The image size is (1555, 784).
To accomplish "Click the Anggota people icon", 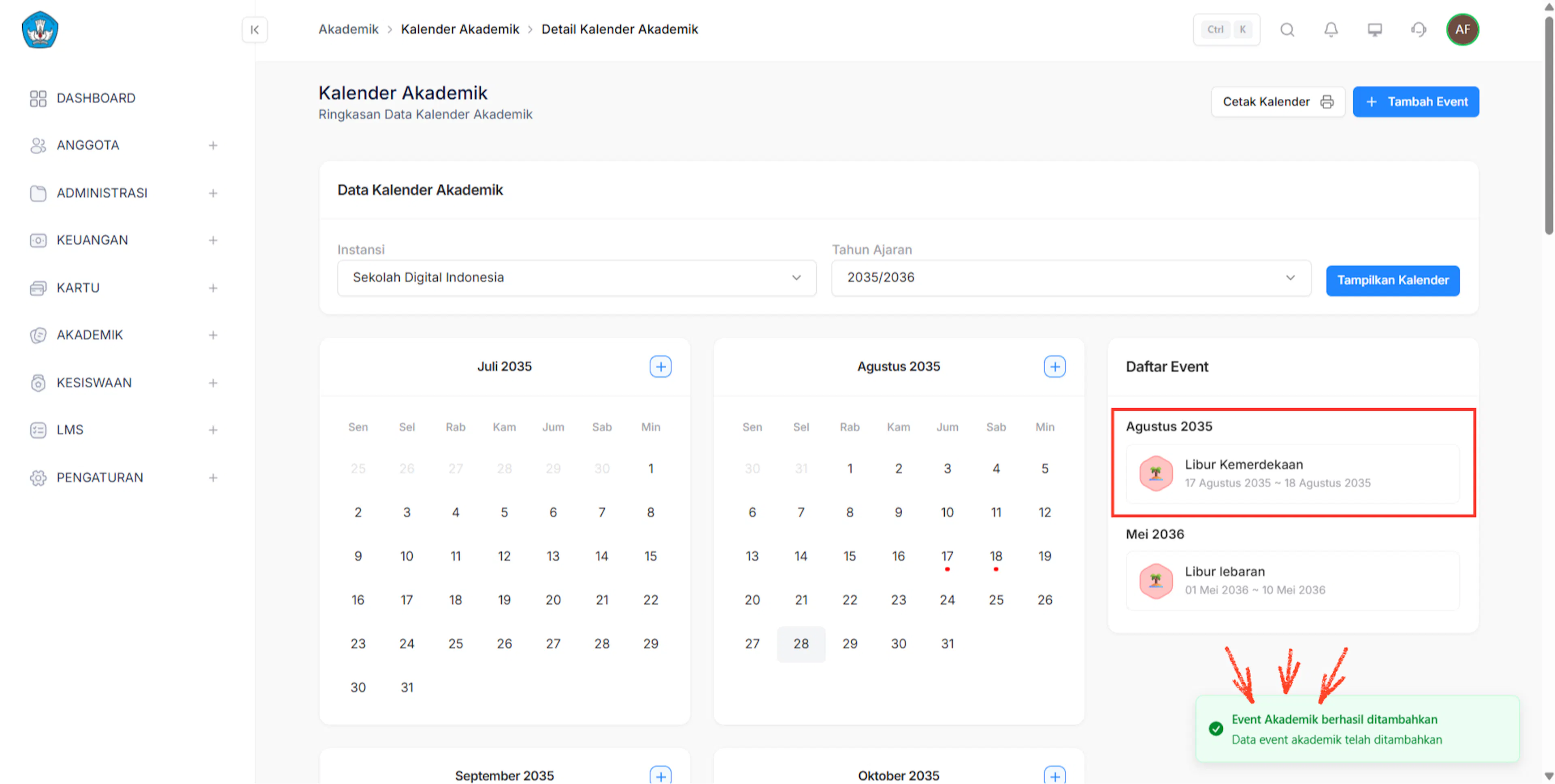I will pos(38,145).
